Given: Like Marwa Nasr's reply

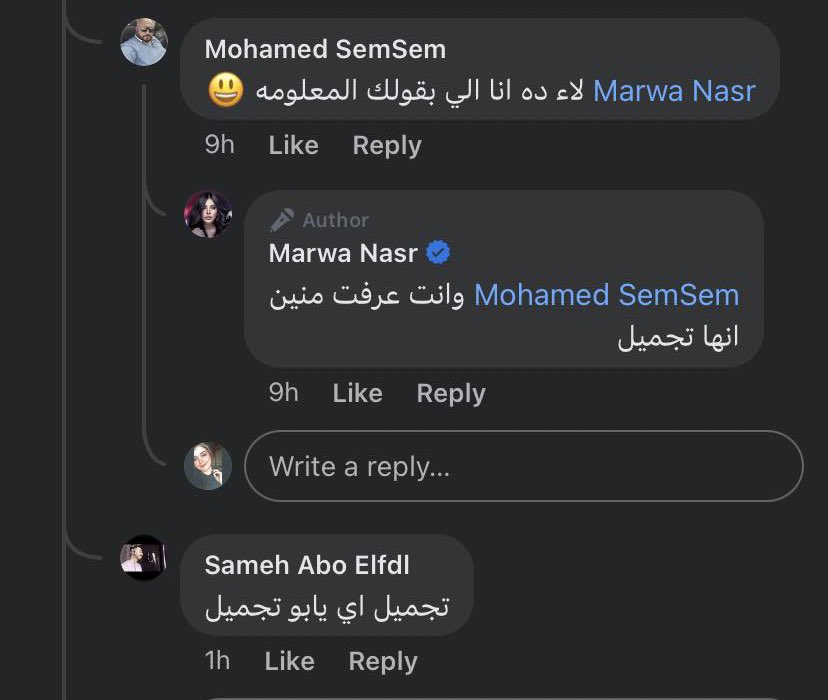Looking at the screenshot, I should (x=357, y=393).
